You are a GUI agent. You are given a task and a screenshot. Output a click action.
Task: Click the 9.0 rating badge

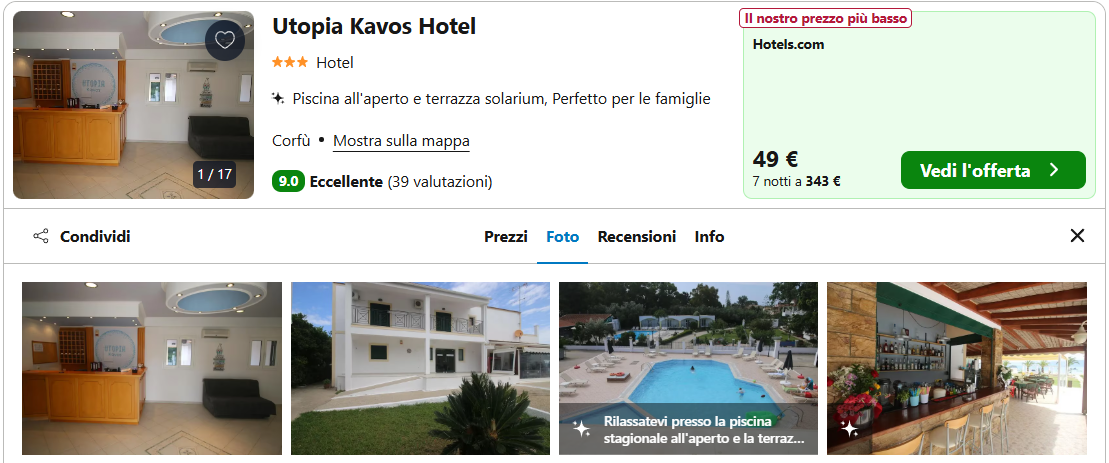[289, 182]
